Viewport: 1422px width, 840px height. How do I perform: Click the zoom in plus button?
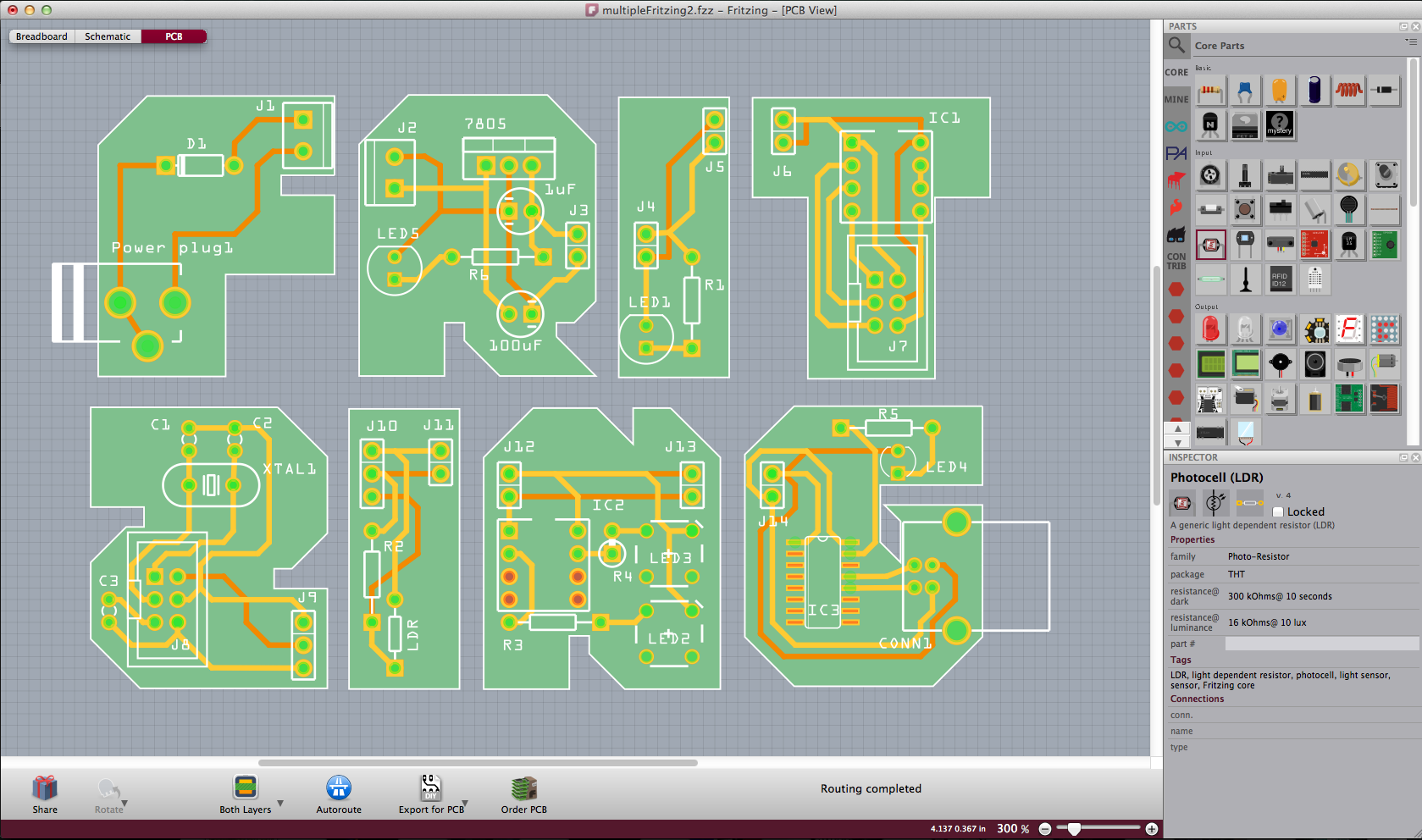point(1152,829)
